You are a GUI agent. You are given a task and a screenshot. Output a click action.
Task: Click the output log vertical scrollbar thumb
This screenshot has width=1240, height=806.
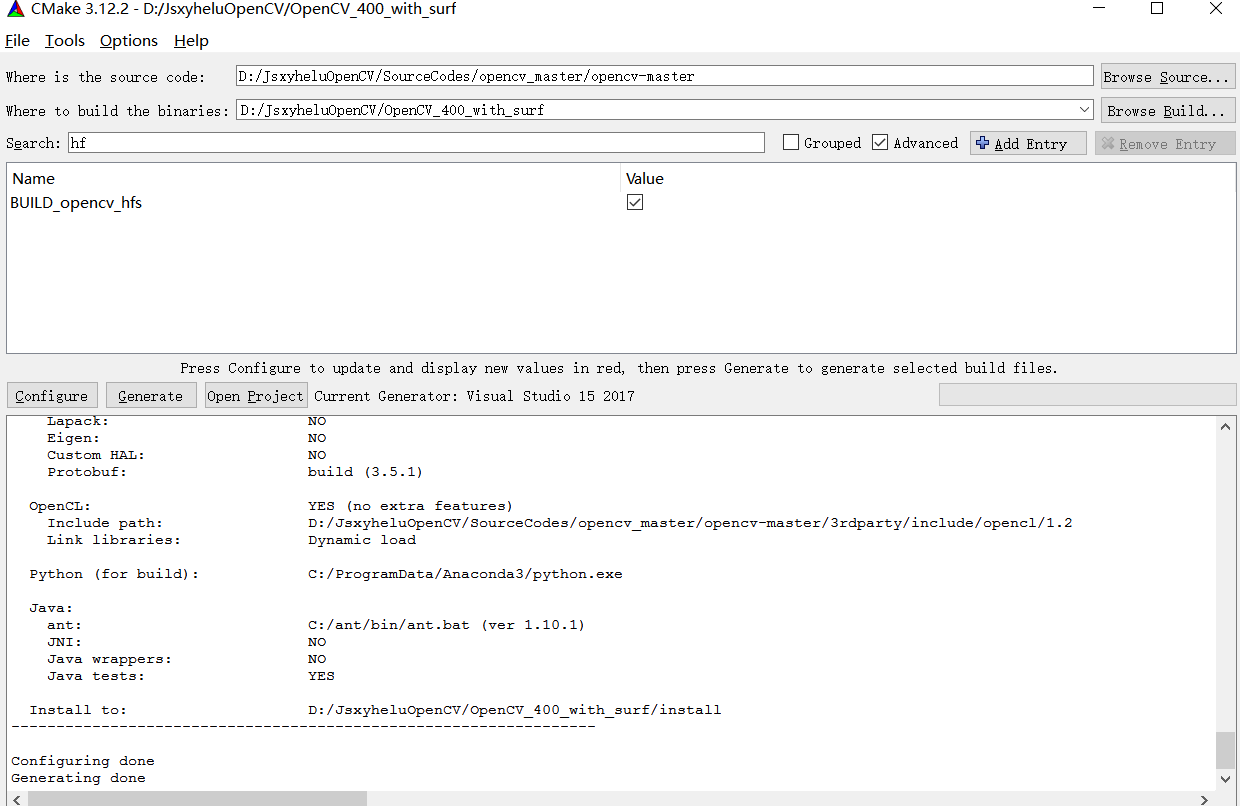1226,750
